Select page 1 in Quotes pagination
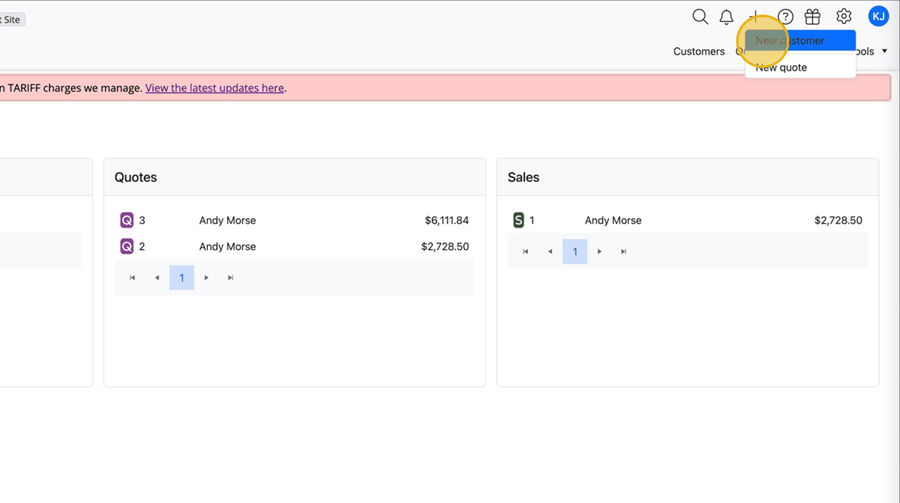 (x=181, y=278)
